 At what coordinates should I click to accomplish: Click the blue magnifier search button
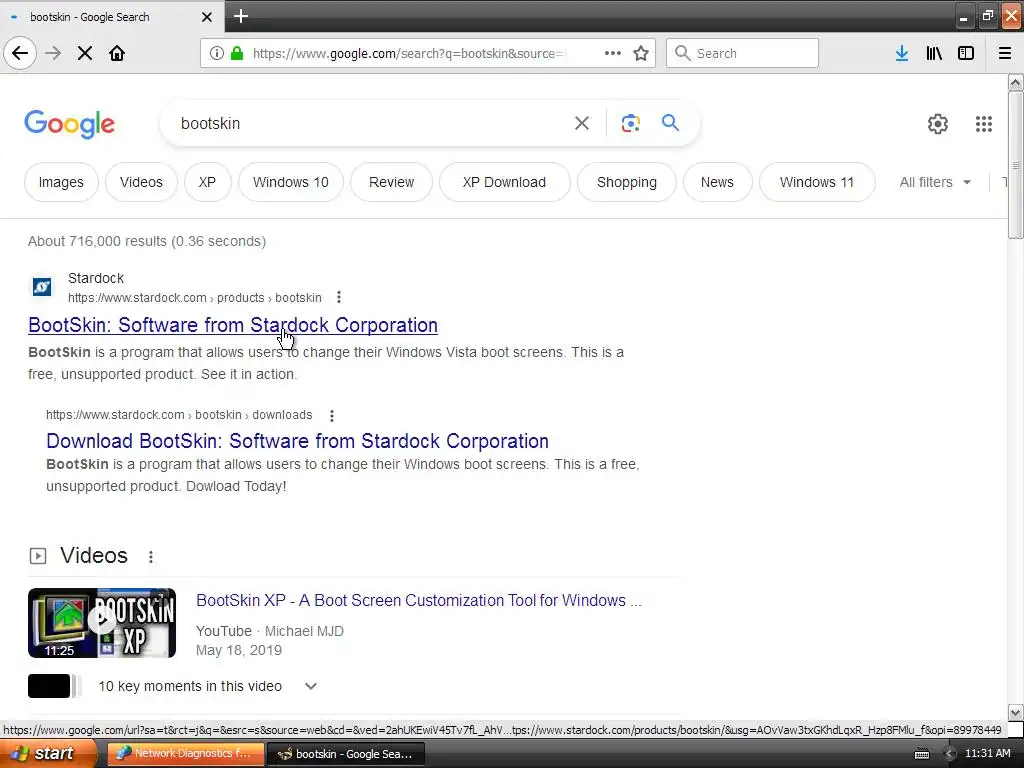670,122
